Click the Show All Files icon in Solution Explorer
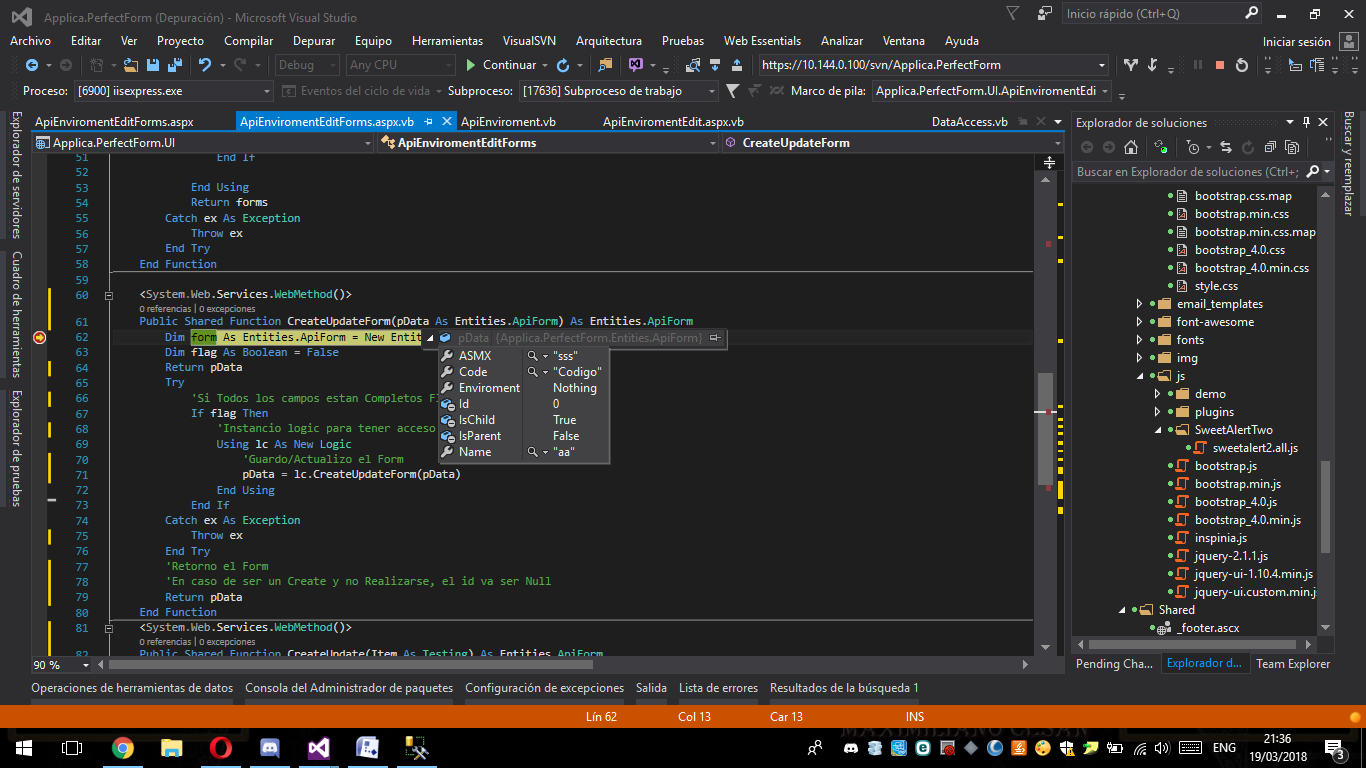 (1292, 147)
